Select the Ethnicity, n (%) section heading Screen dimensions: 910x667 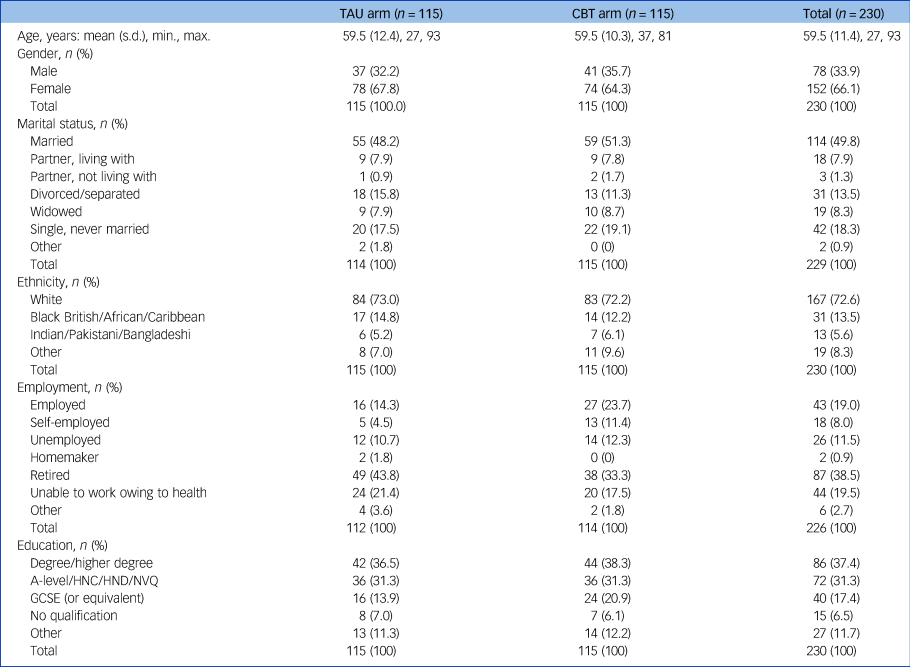pos(58,282)
